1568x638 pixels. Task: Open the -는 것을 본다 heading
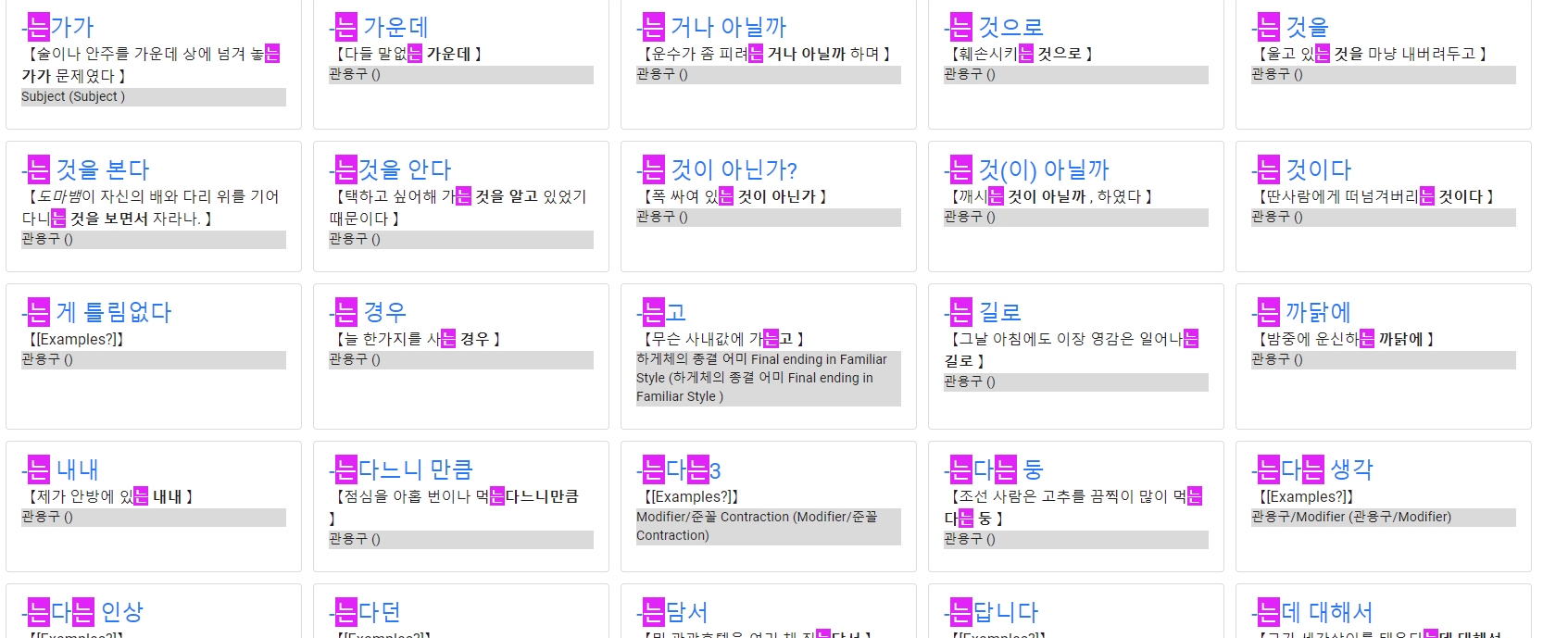(x=85, y=169)
